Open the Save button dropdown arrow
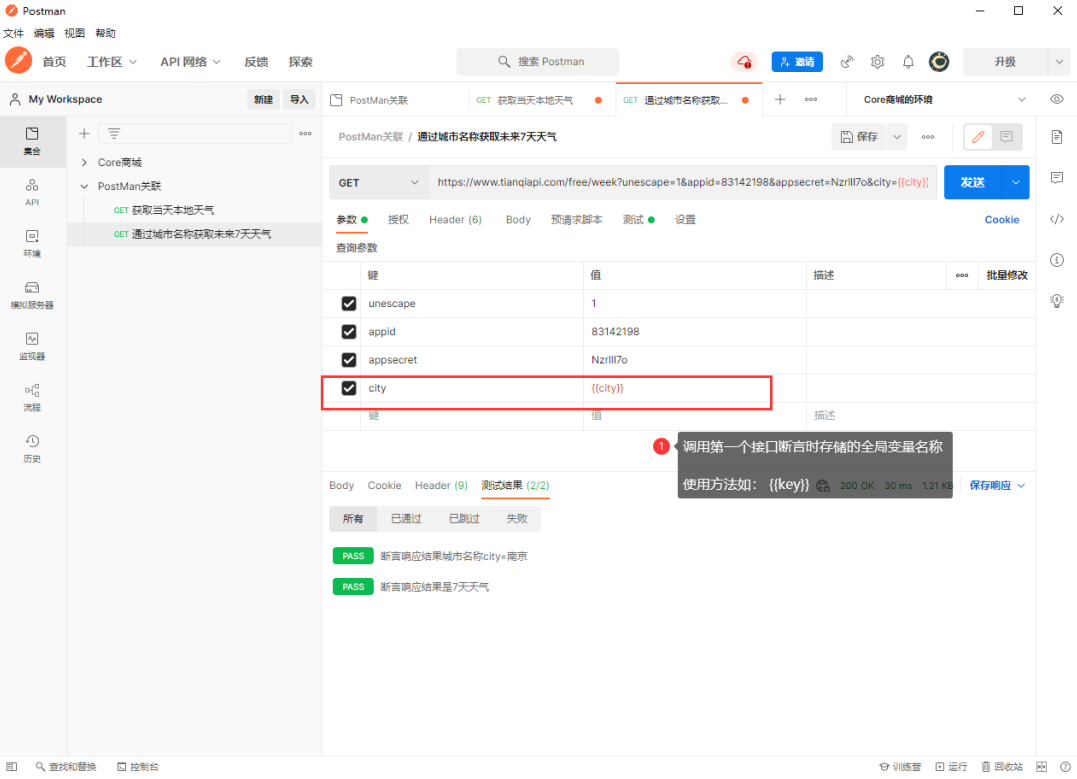This screenshot has width=1077, height=779. coord(897,137)
